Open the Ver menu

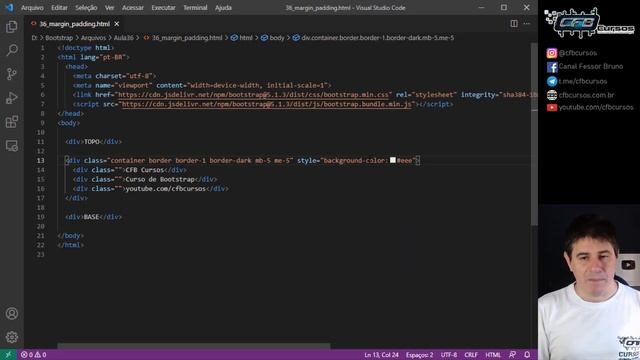tap(109, 8)
